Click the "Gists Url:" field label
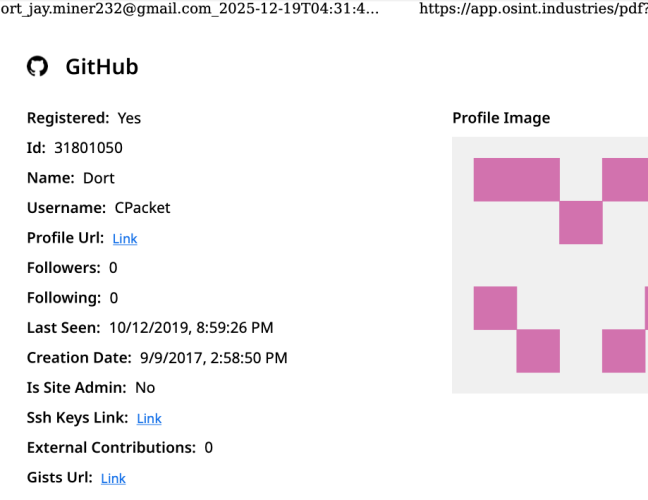The height and width of the screenshot is (500, 648). [59, 478]
